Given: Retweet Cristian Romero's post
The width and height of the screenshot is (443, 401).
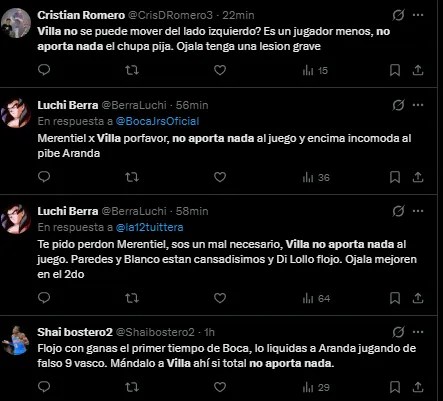Looking at the screenshot, I should pyautogui.click(x=132, y=70).
